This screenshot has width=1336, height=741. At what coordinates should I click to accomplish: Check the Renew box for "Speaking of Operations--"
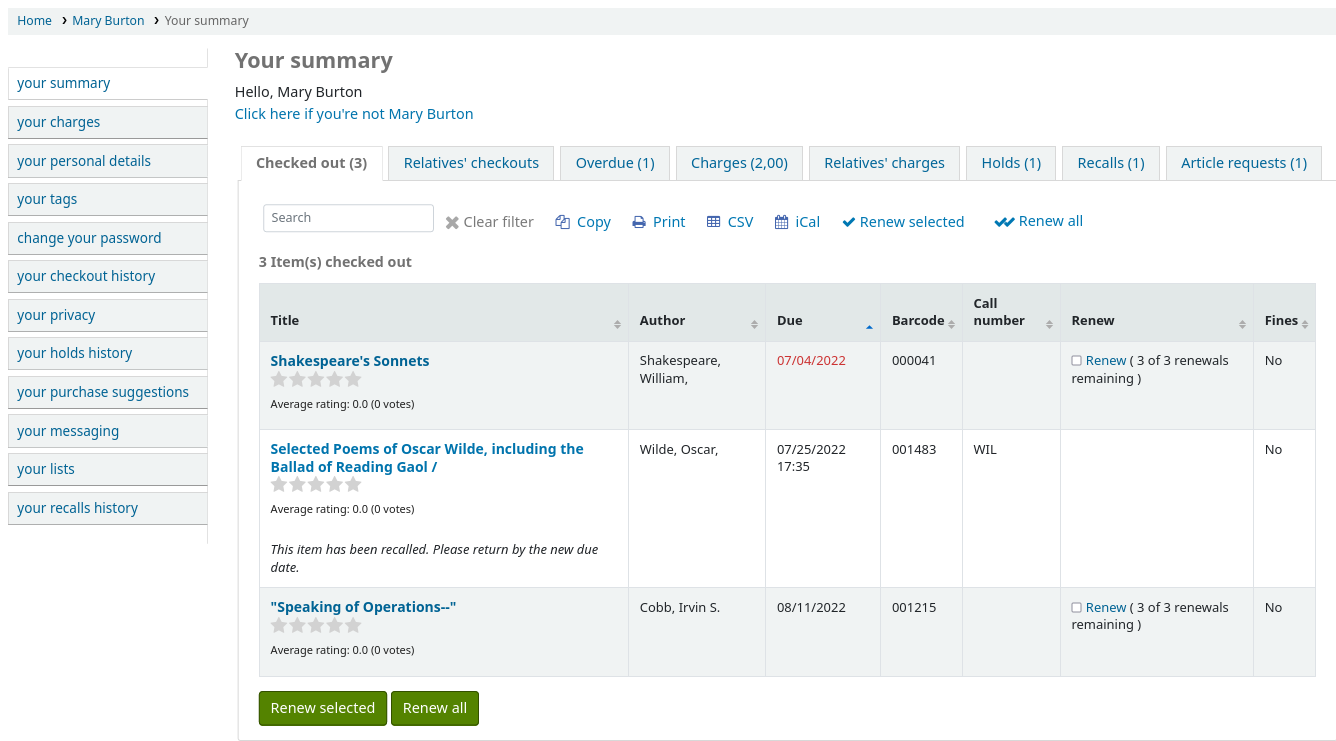coord(1076,607)
